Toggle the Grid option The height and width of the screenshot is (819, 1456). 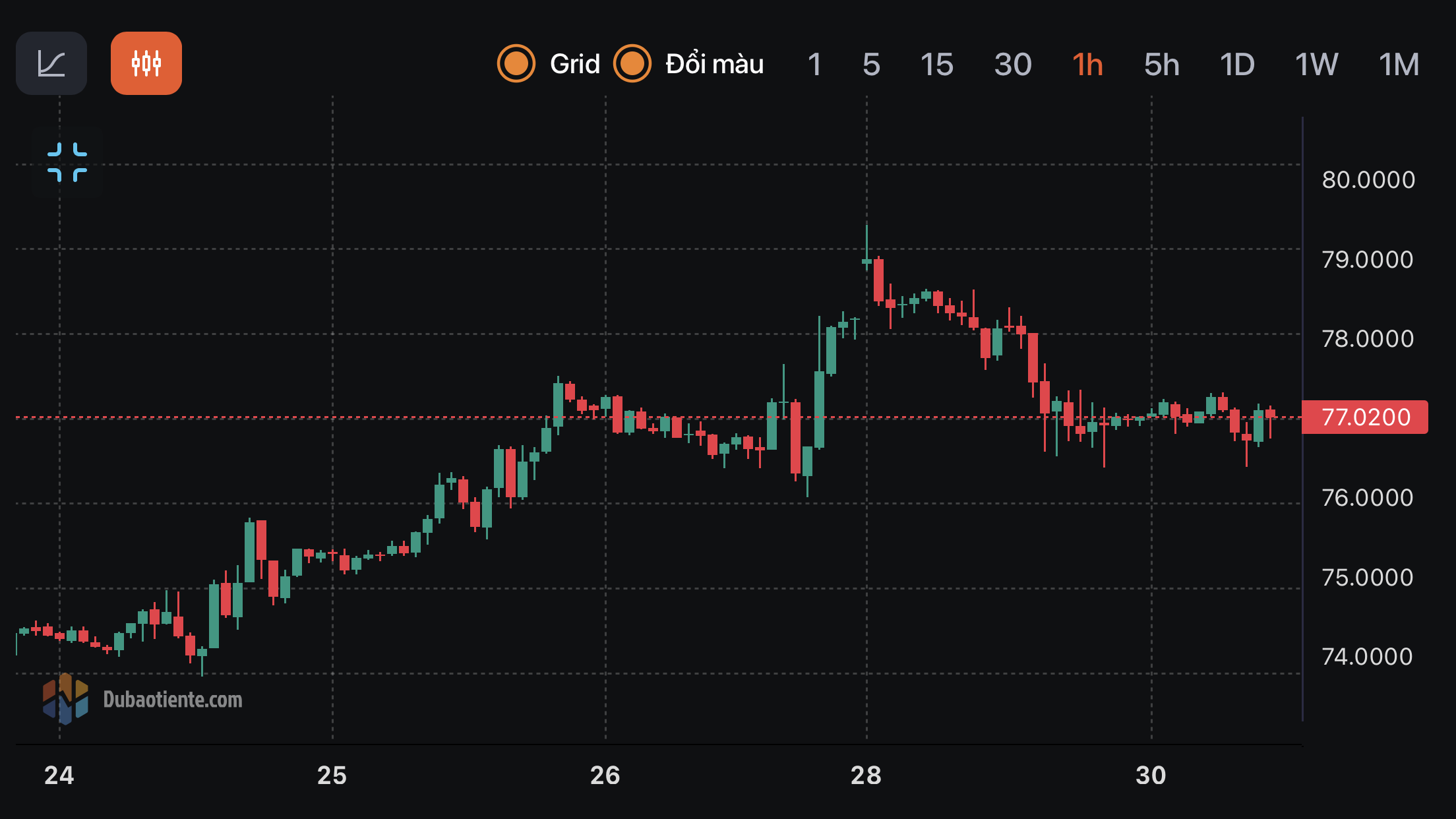tap(516, 64)
